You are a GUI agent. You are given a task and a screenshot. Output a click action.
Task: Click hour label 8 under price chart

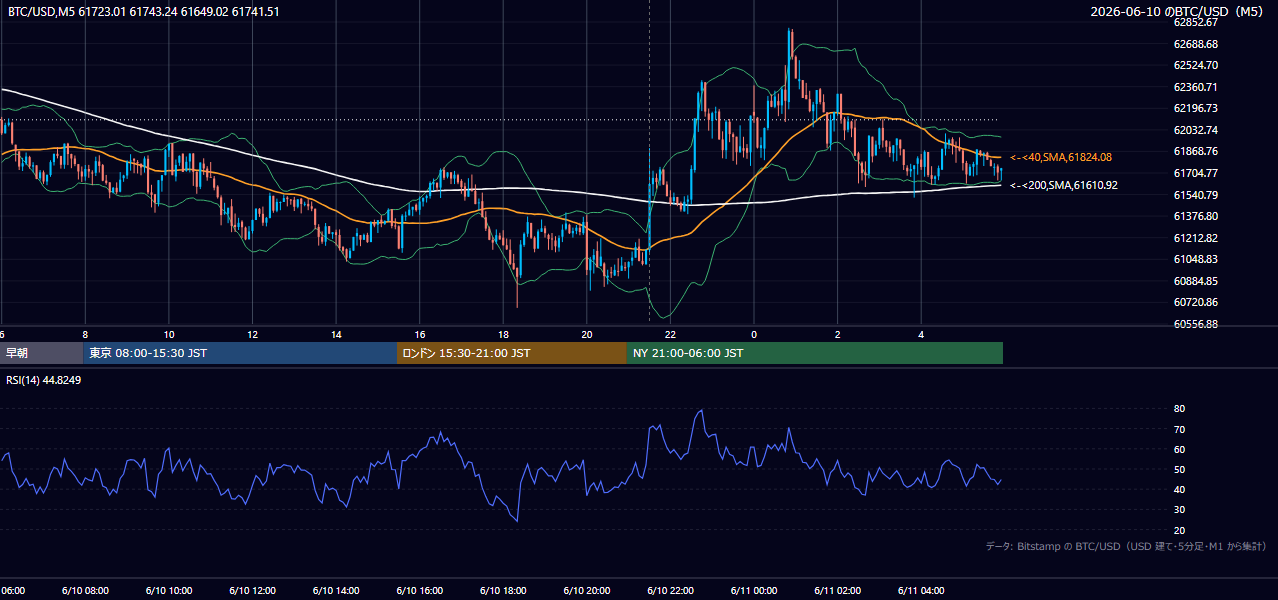[85, 334]
